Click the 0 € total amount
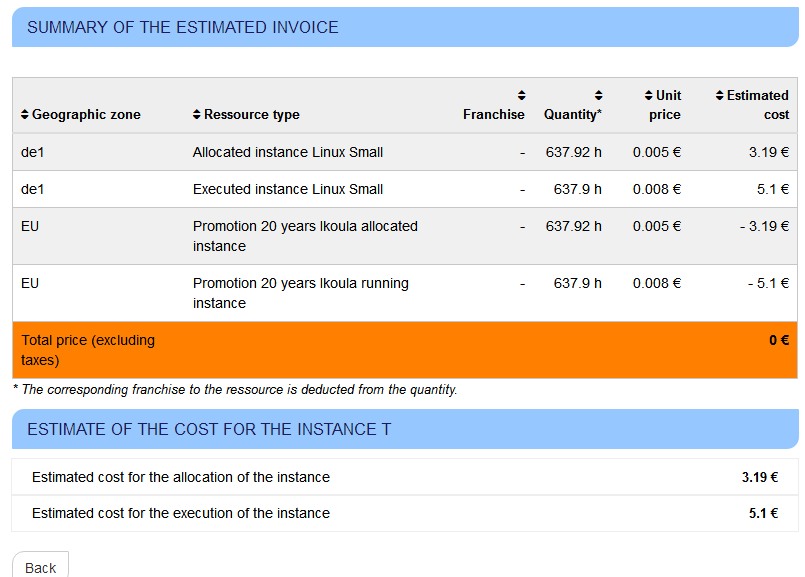Image resolution: width=805 pixels, height=577 pixels. tap(779, 340)
